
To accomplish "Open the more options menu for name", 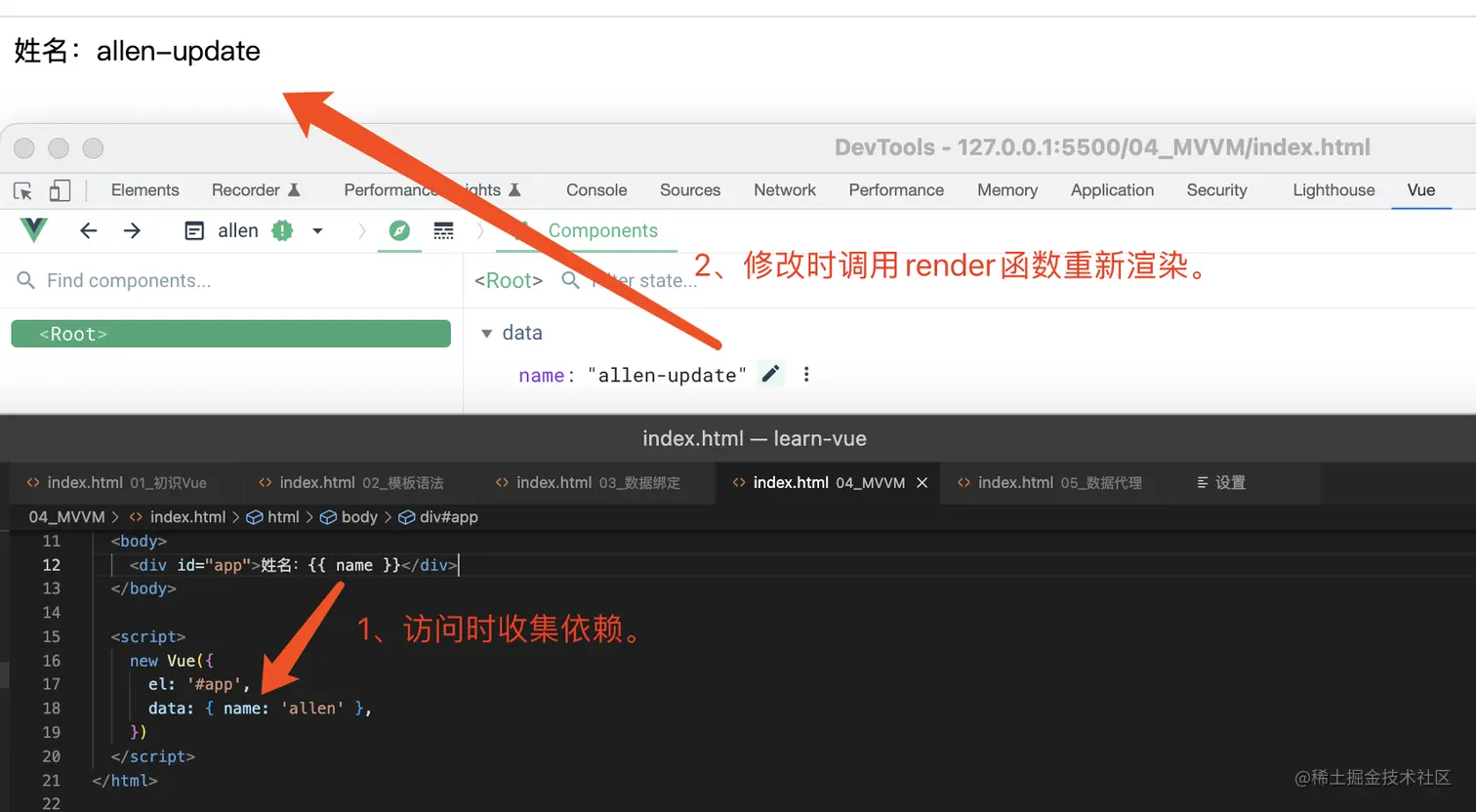I will 806,374.
